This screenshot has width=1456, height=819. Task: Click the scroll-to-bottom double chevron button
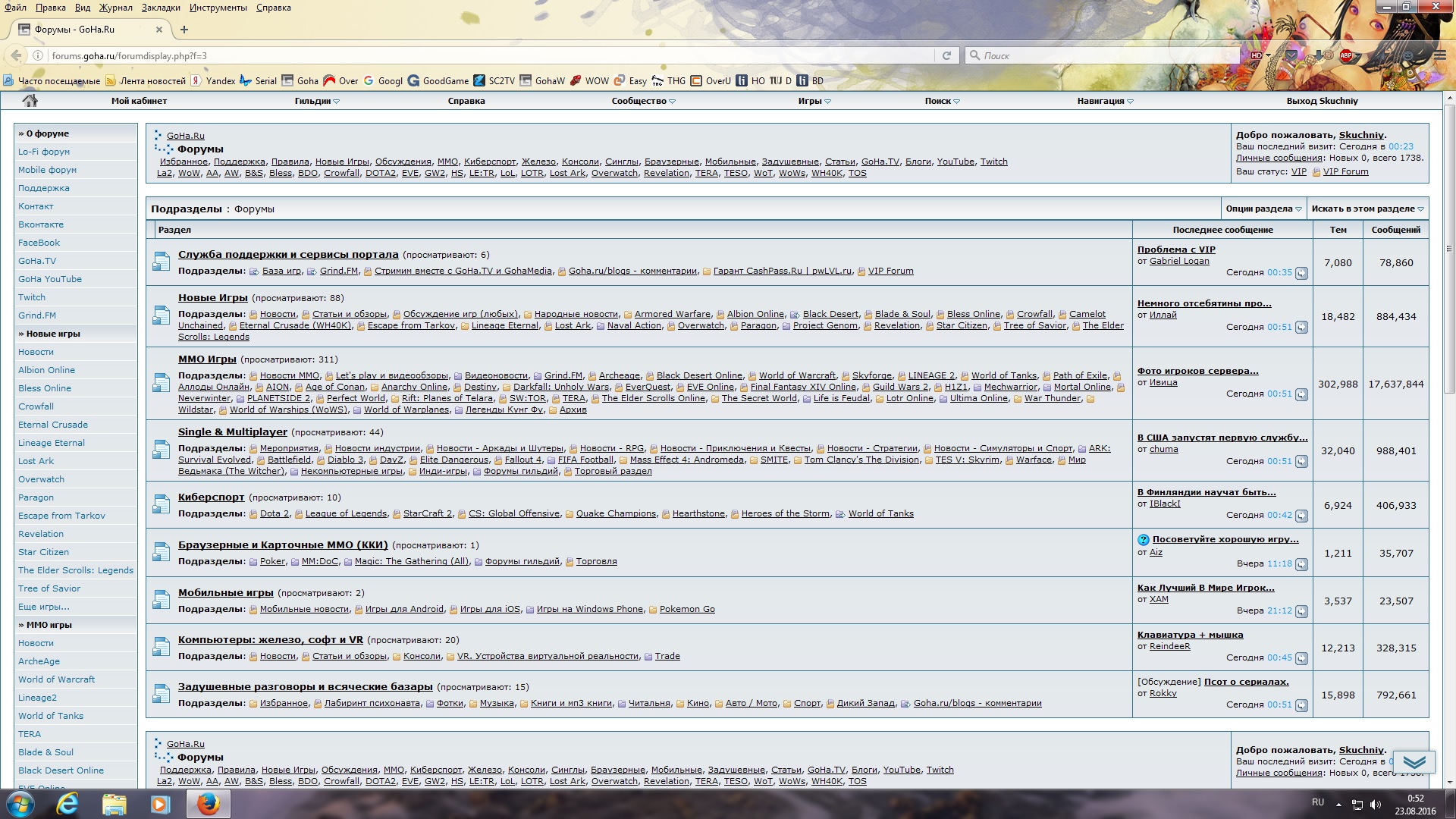click(1414, 761)
